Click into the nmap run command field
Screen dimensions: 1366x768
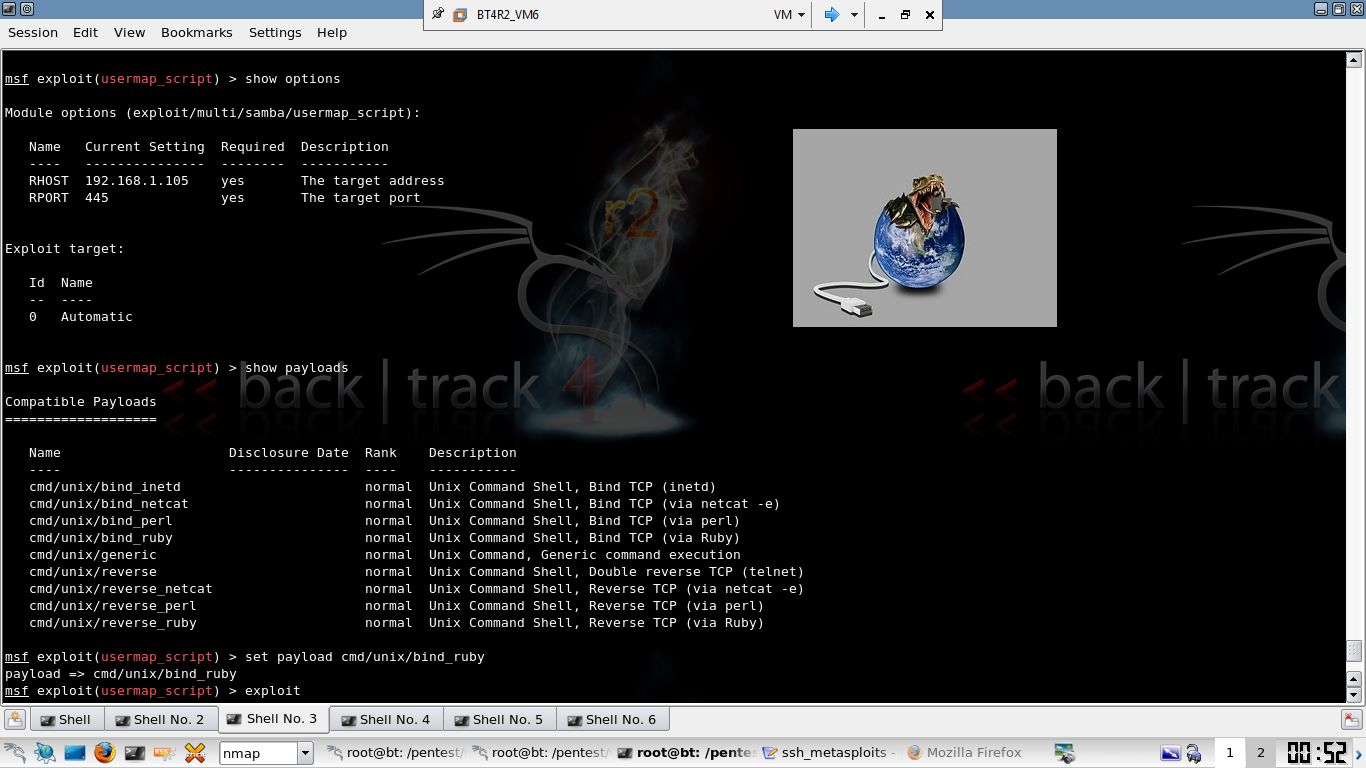coord(258,753)
